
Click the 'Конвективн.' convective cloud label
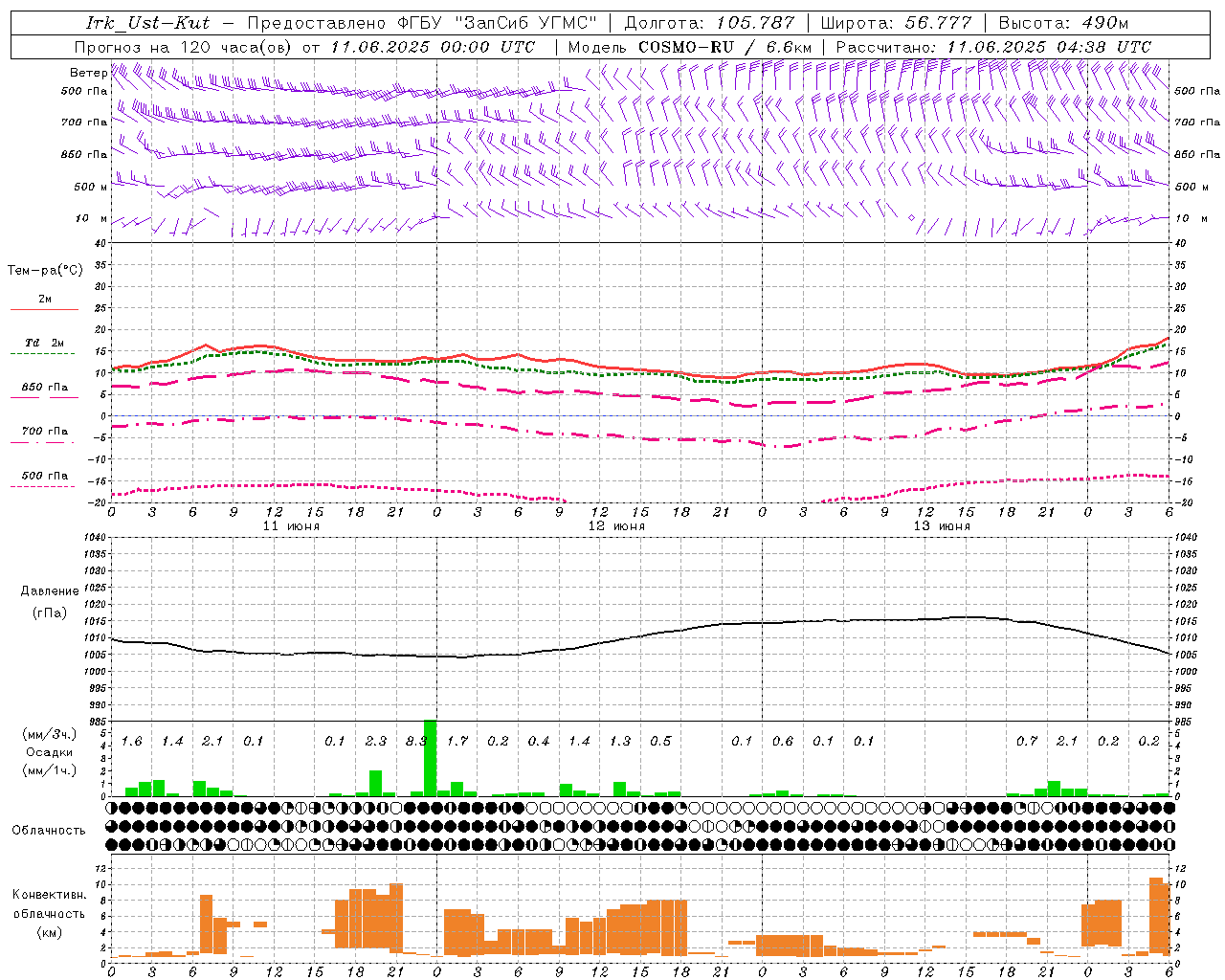[49, 895]
